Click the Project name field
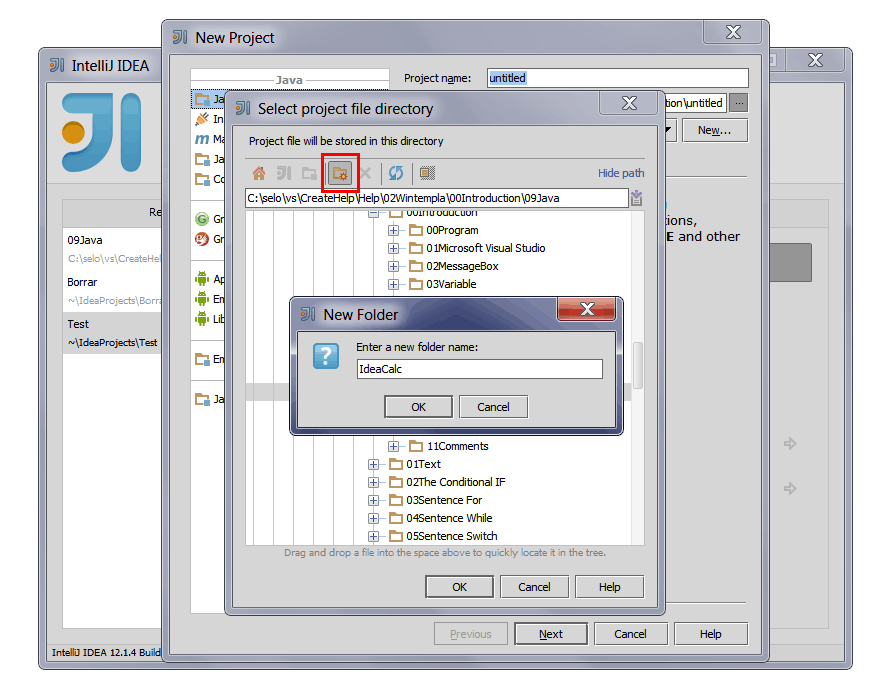Image resolution: width=881 pixels, height=684 pixels. pyautogui.click(x=618, y=78)
